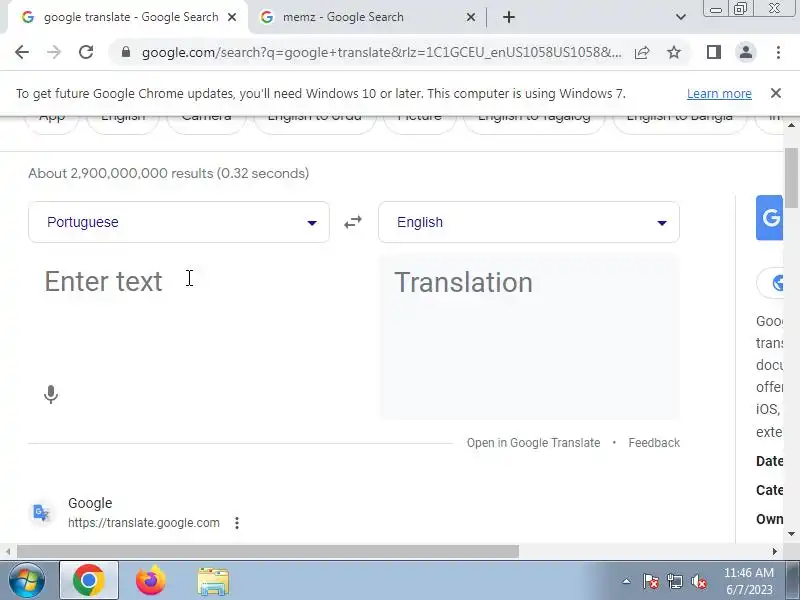Click the results count text
800x600 pixels.
[168, 173]
